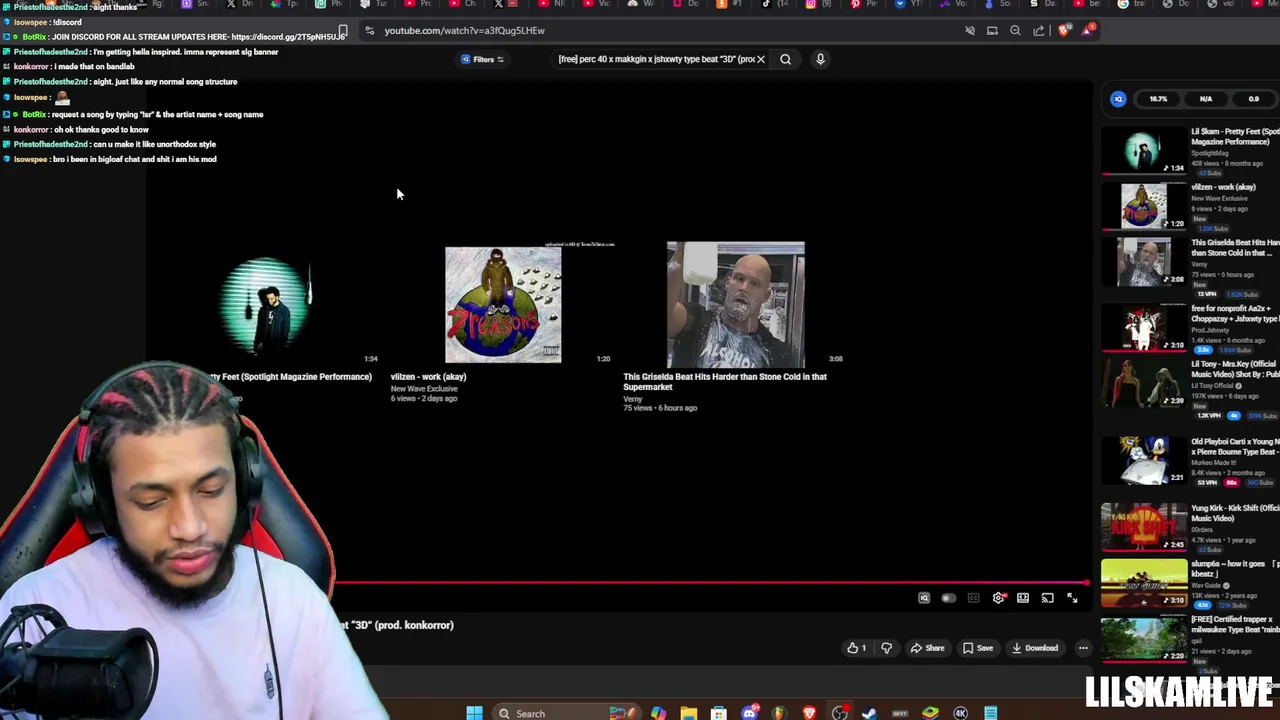Click the vidIQ icon in player controls
1280x720 pixels.
pyautogui.click(x=924, y=598)
